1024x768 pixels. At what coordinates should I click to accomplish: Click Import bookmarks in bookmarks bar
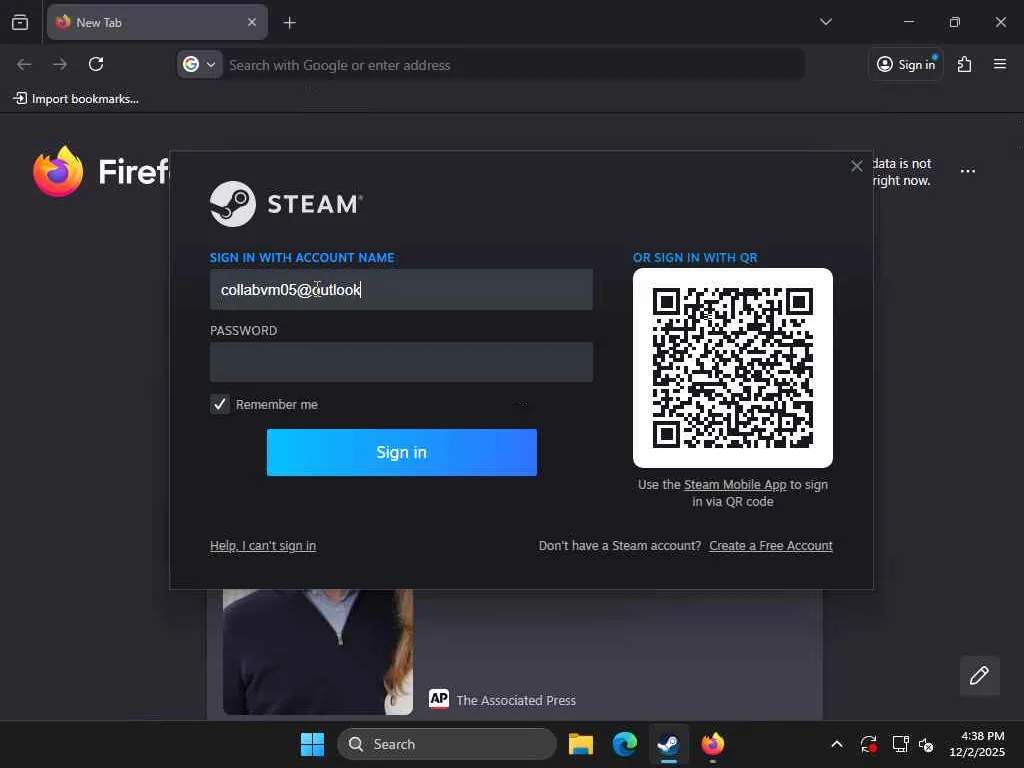(76, 99)
